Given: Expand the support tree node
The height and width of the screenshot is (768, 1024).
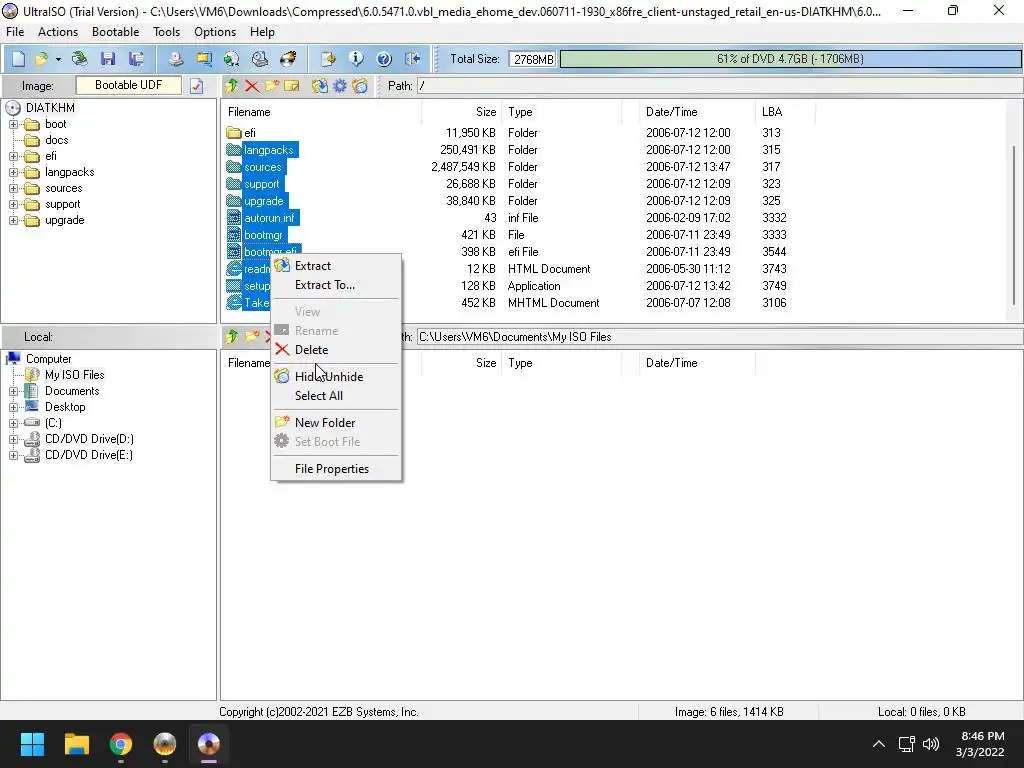Looking at the screenshot, I should (x=13, y=204).
